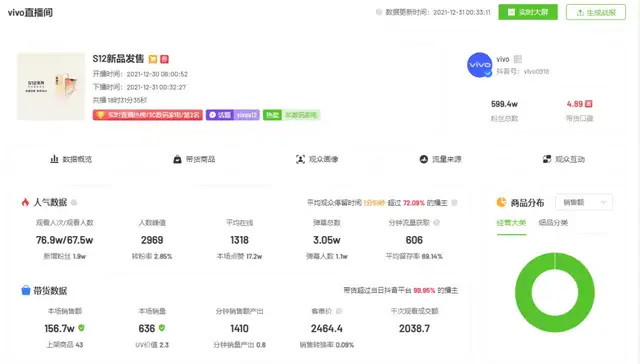Click the 2969 人数峰值 value
The width and height of the screenshot is (640, 364).
[152, 240]
